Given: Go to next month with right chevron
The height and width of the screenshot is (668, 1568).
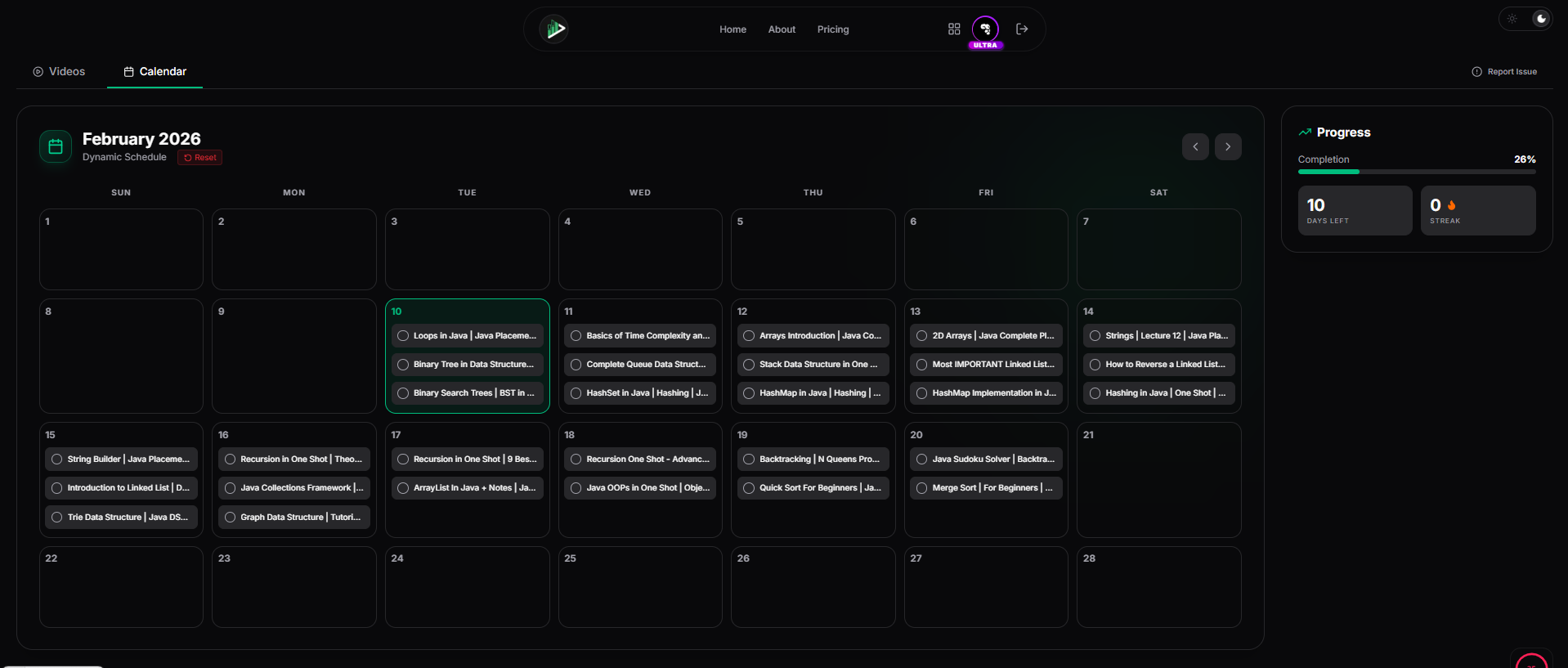Looking at the screenshot, I should (x=1228, y=147).
